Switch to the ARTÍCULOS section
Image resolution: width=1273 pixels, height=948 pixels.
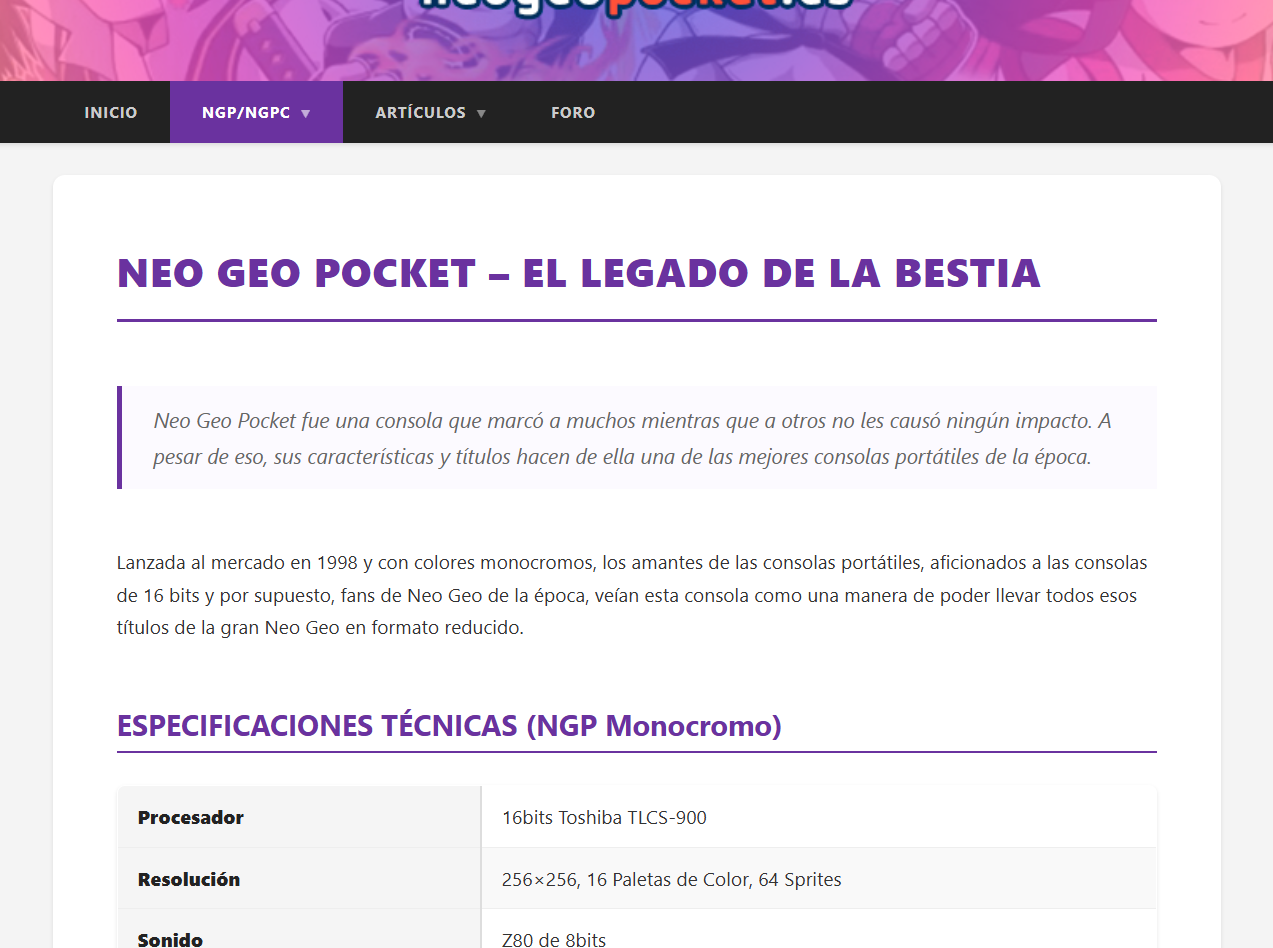(x=421, y=112)
